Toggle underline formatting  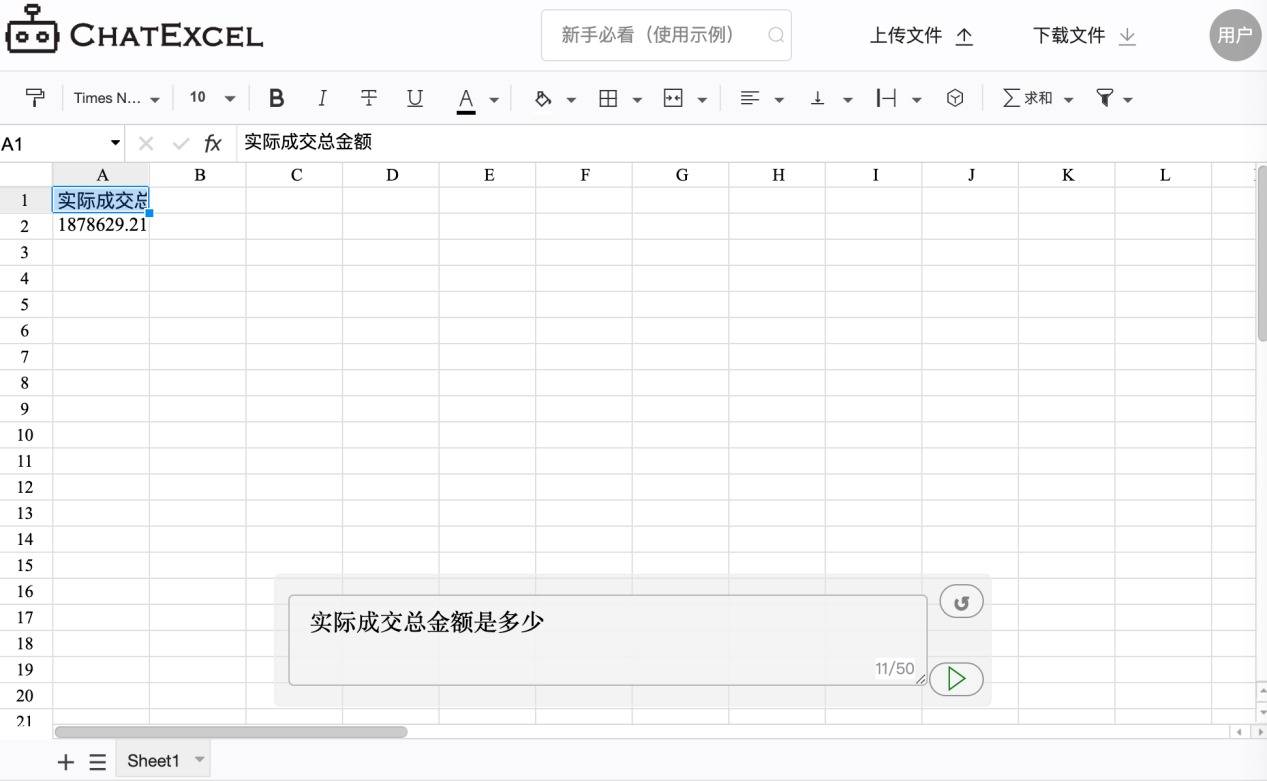[415, 98]
